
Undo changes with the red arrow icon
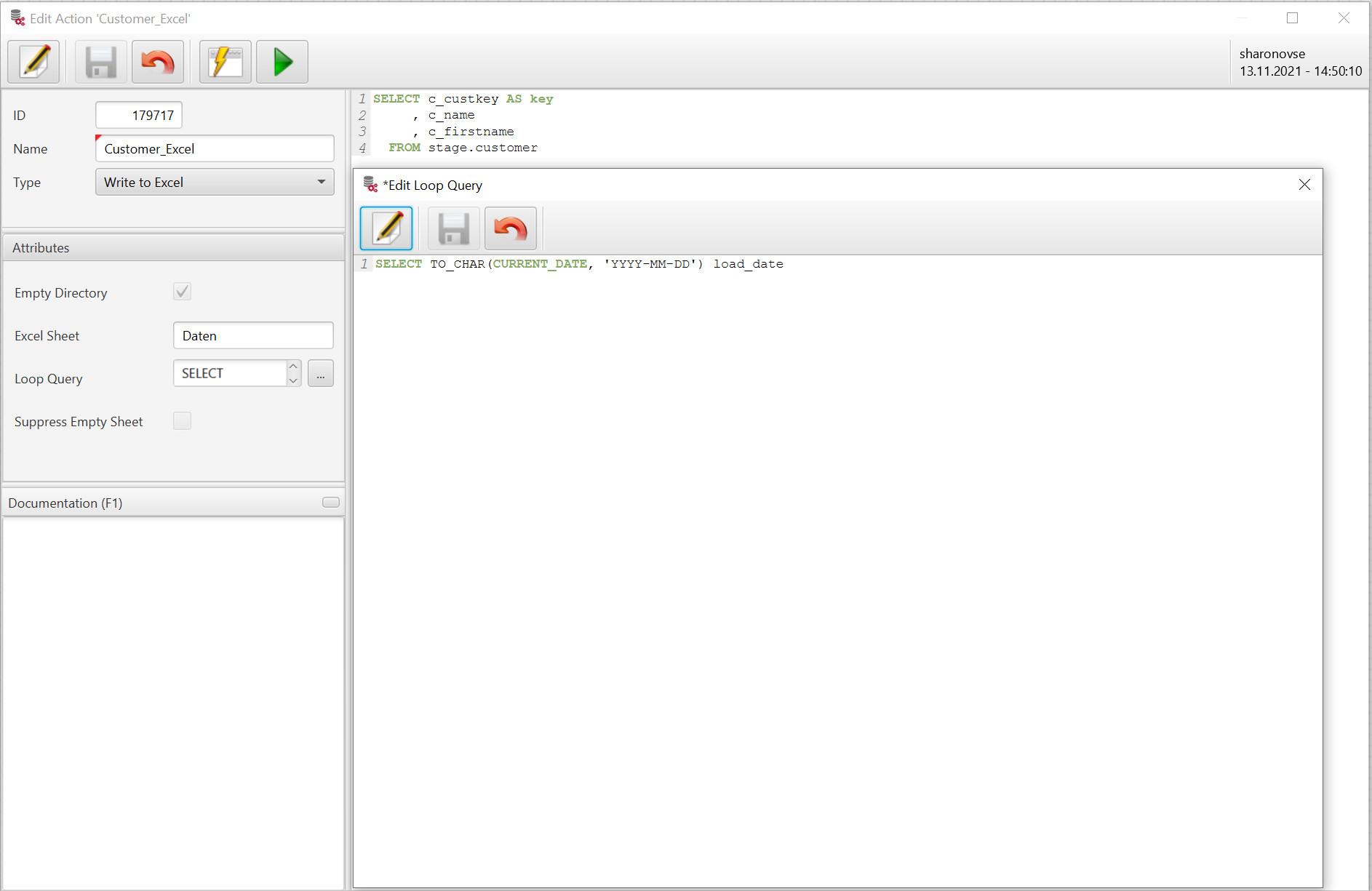[x=158, y=62]
